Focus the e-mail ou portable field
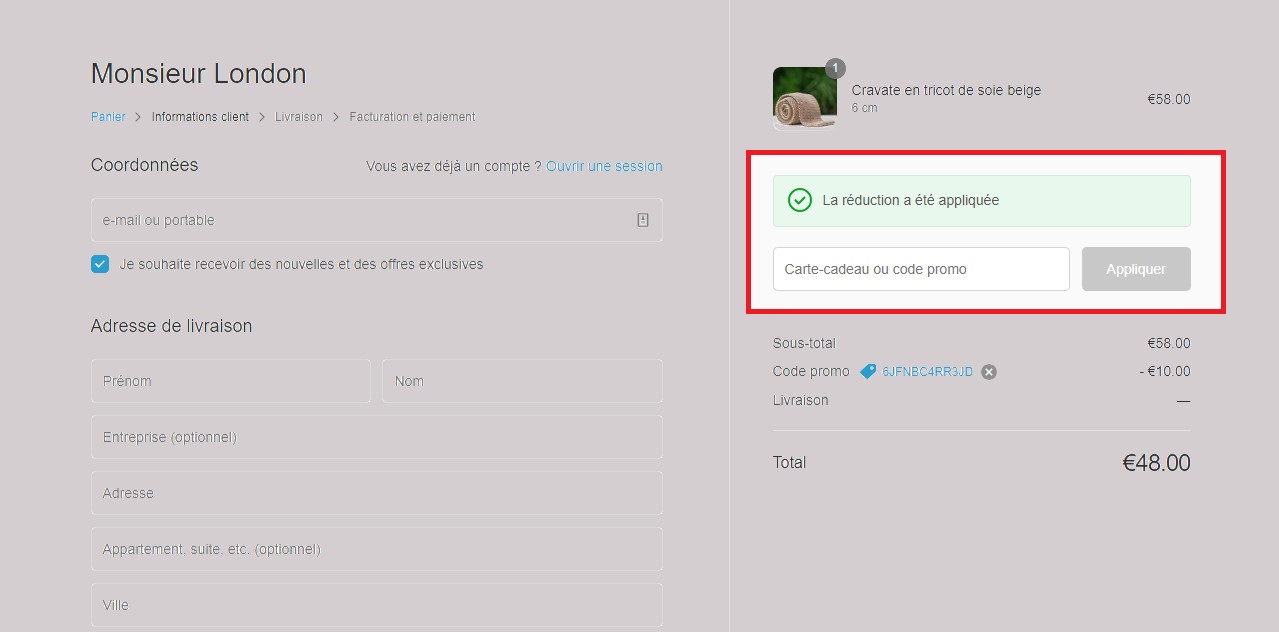The image size is (1279, 632). pos(376,220)
